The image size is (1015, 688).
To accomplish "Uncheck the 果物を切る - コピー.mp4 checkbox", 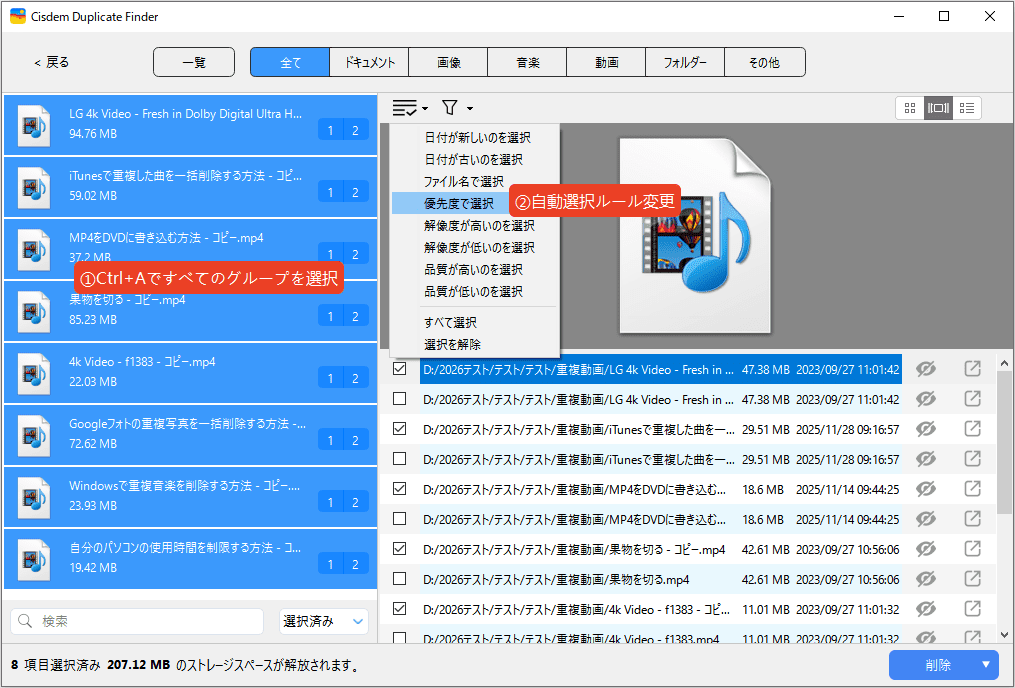I will 400,549.
